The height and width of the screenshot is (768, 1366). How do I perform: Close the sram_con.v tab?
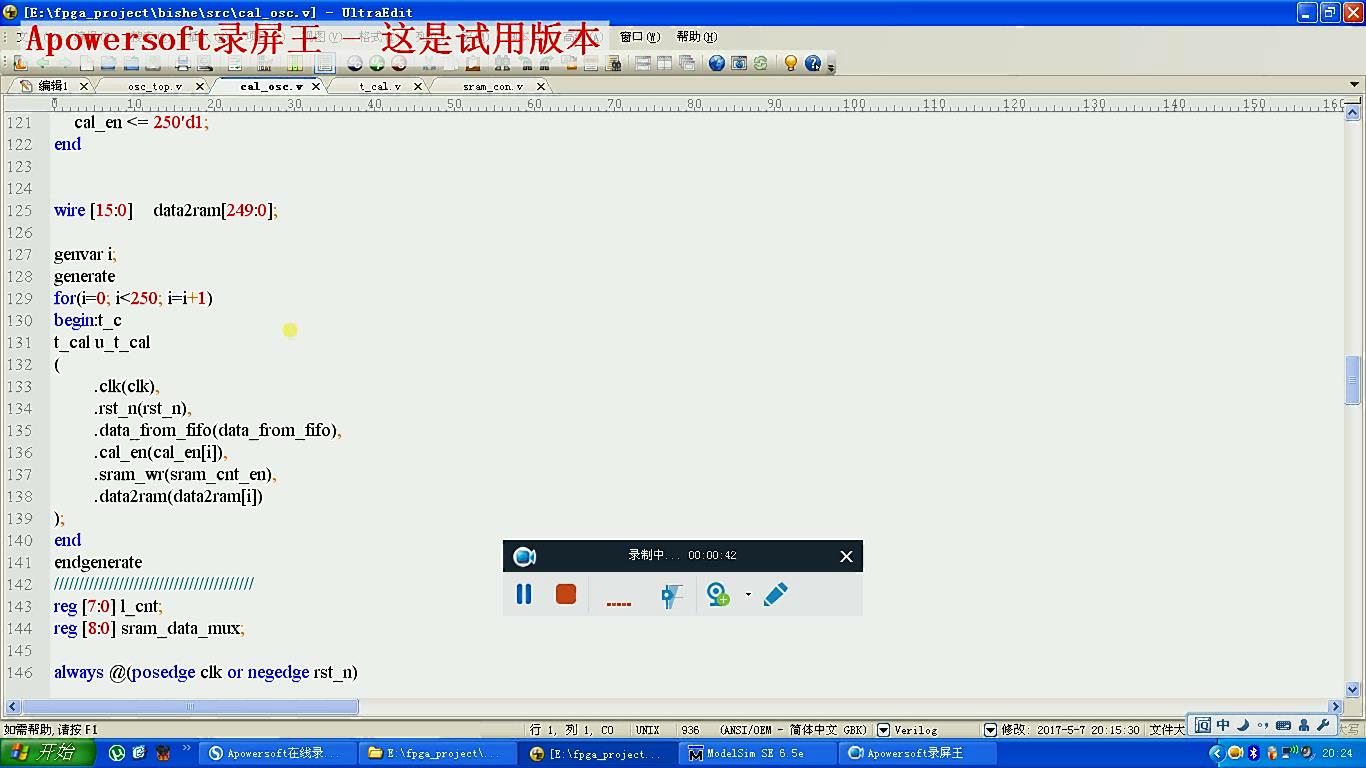click(x=541, y=86)
